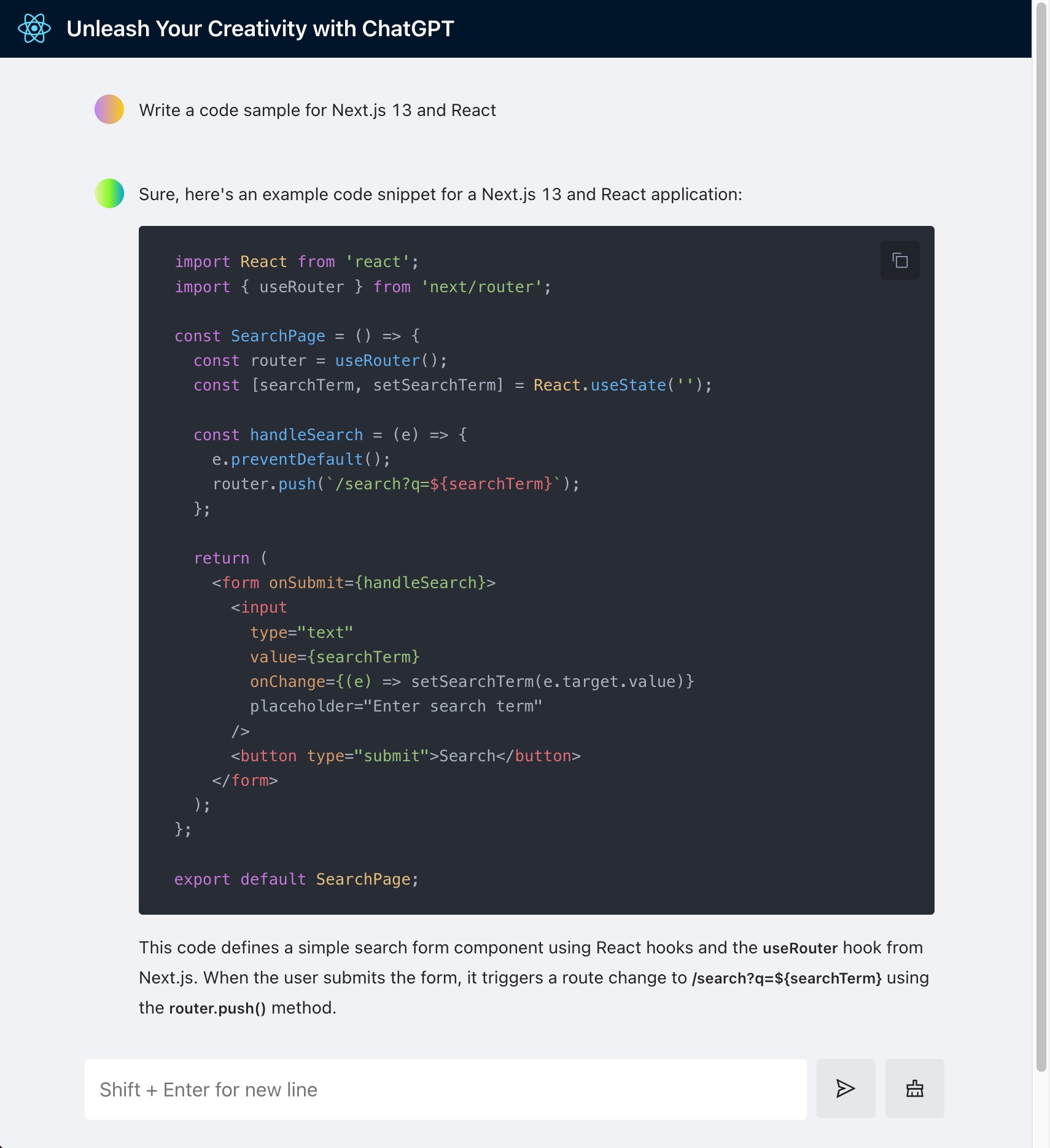This screenshot has height=1148, width=1050.
Task: Click the 'Write a code sample for Next.js 13 and React' message
Action: 317,110
